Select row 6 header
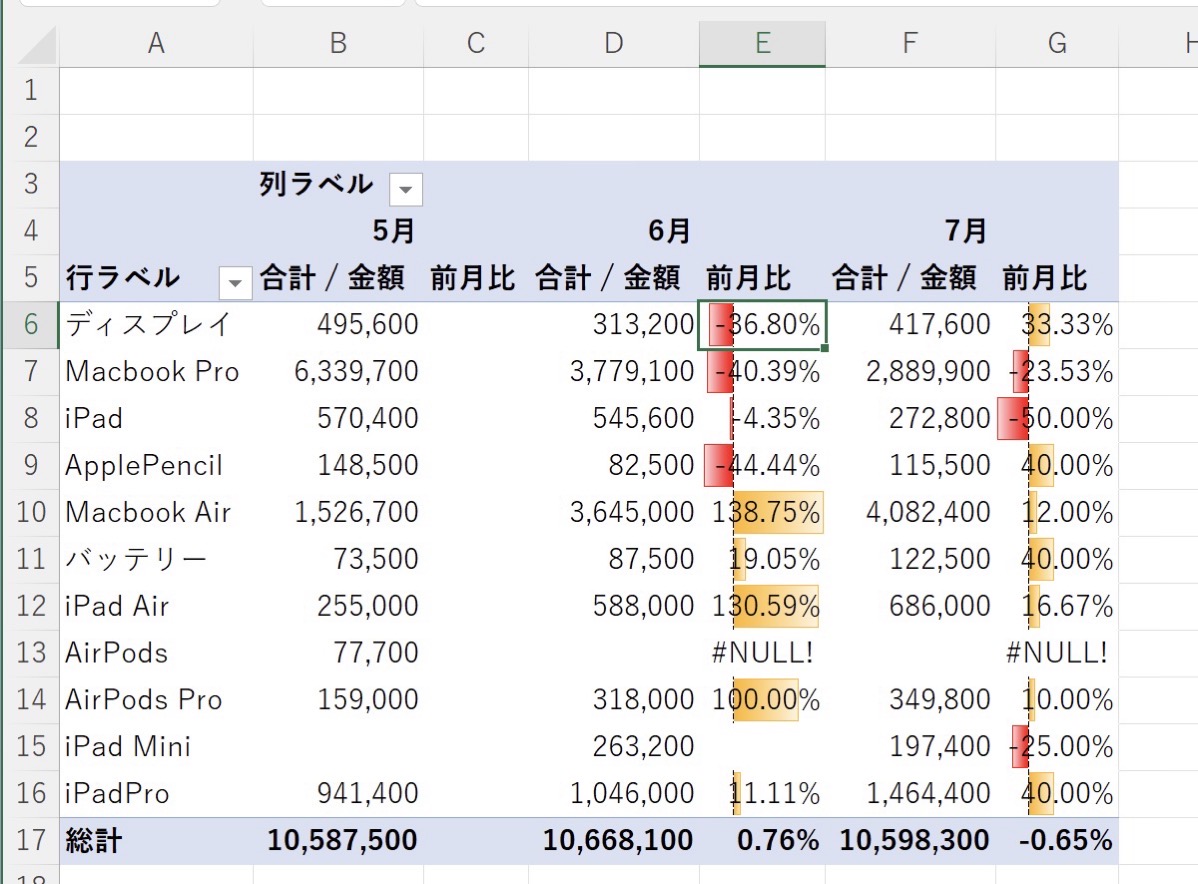Image resolution: width=1198 pixels, height=884 pixels. pyautogui.click(x=31, y=325)
